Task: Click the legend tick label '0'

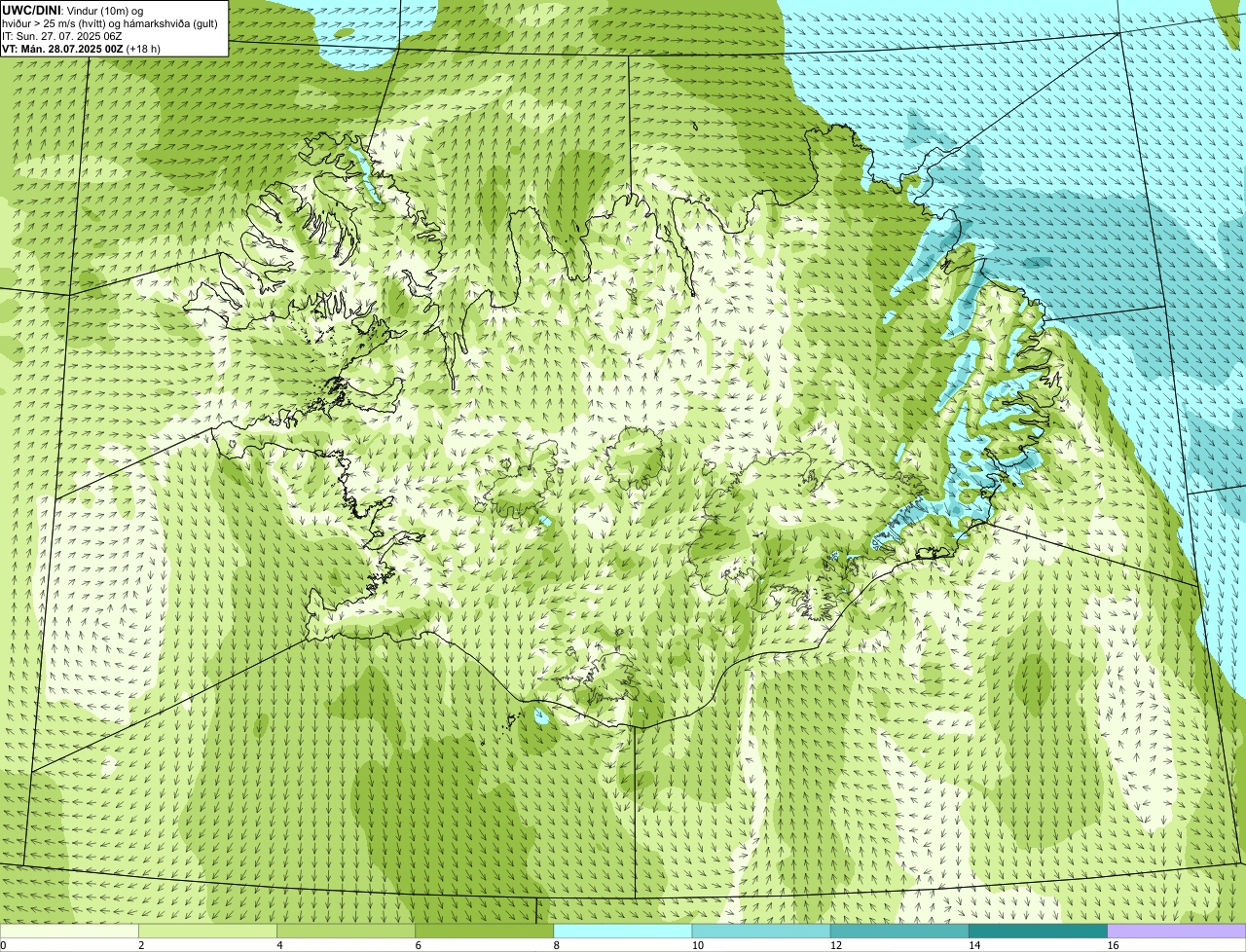Action: point(3,945)
